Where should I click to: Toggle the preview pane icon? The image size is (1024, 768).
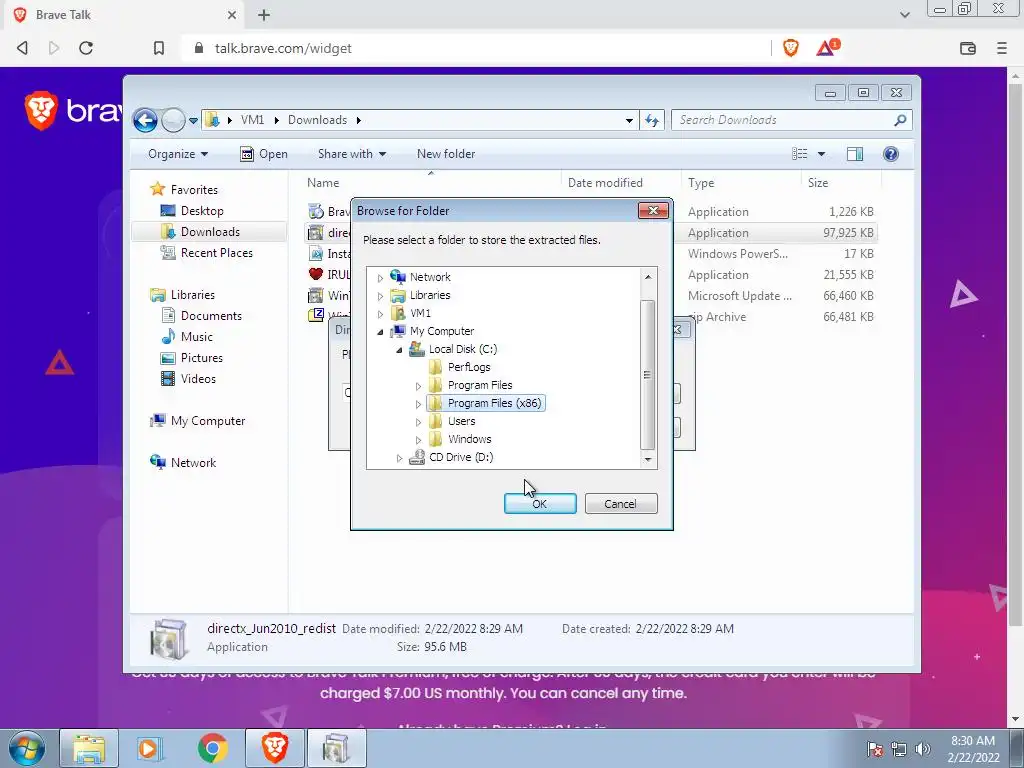tap(855, 154)
